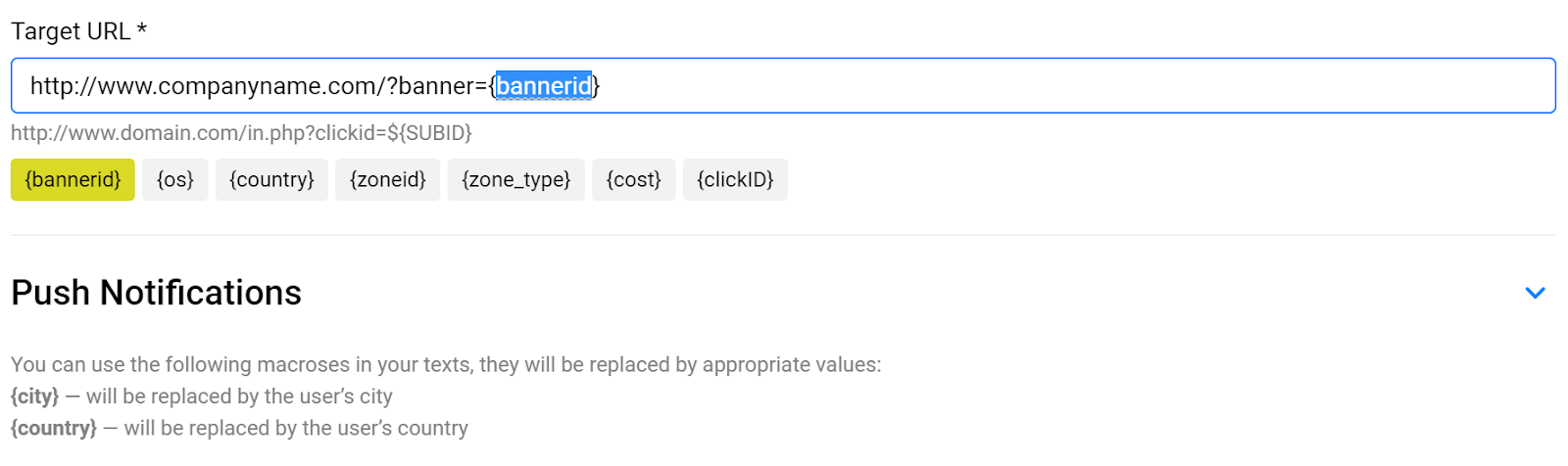Click the example domain.com clickid hint text
The width and height of the screenshot is (1568, 466).
point(241,133)
